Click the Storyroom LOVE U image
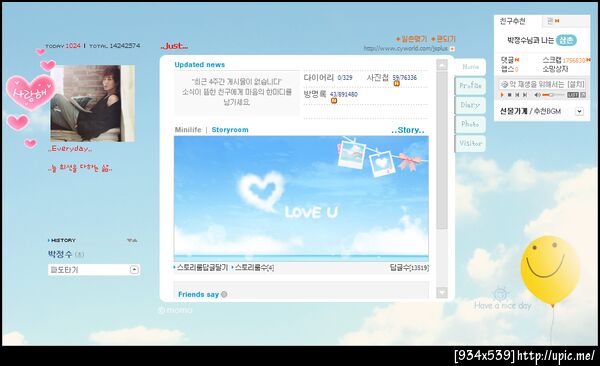600x366 pixels. click(301, 199)
